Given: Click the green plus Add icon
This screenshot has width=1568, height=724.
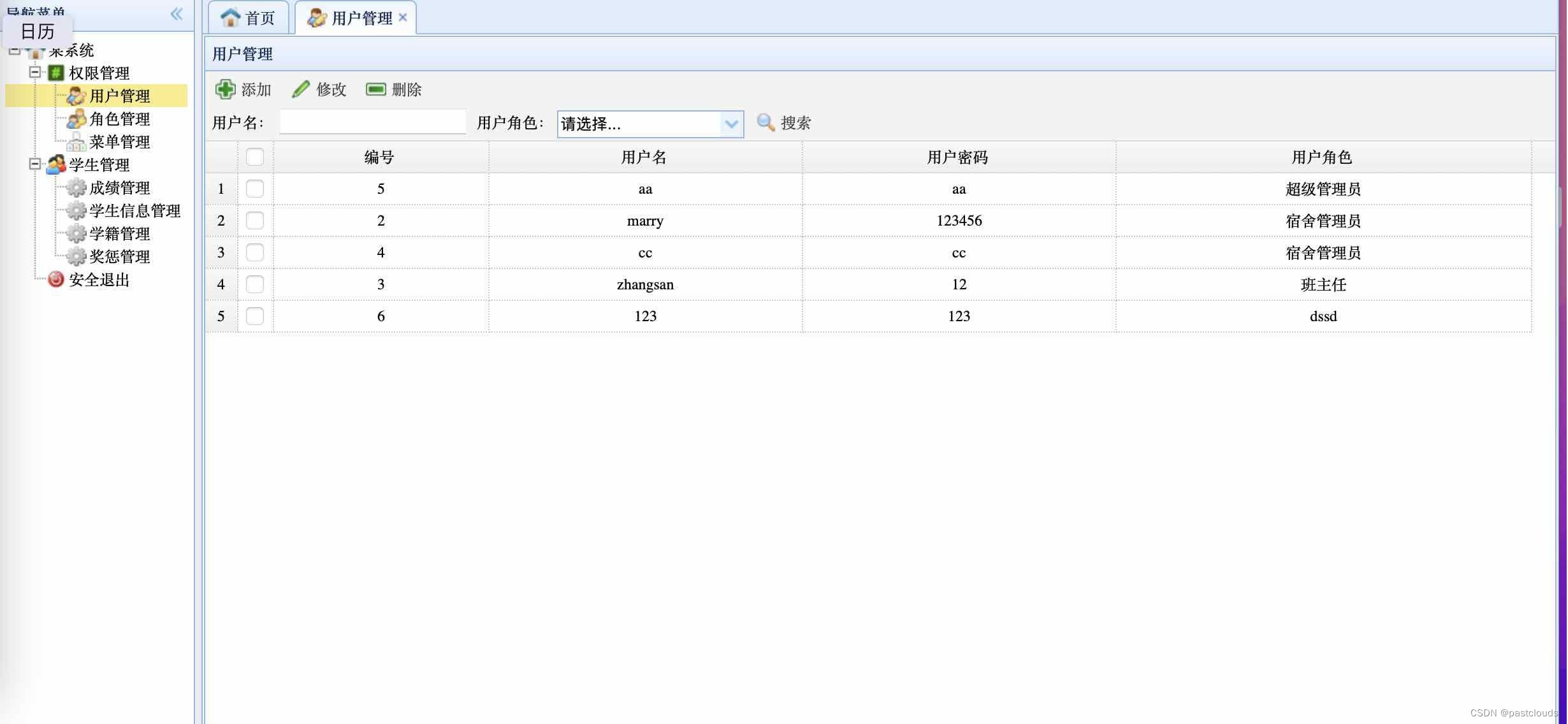Looking at the screenshot, I should (225, 89).
